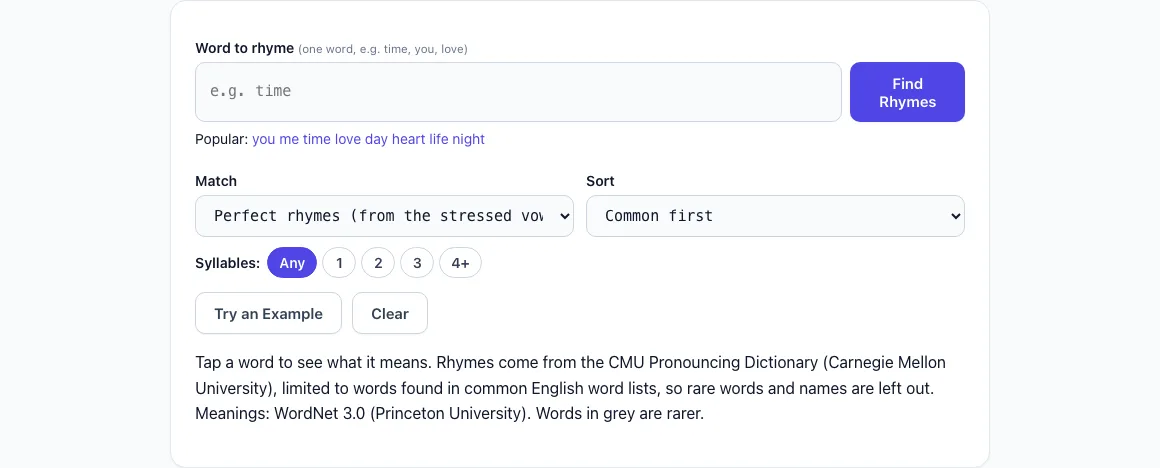
Task: Click 'Words in grey are rarer.' sentence
Action: click(620, 413)
